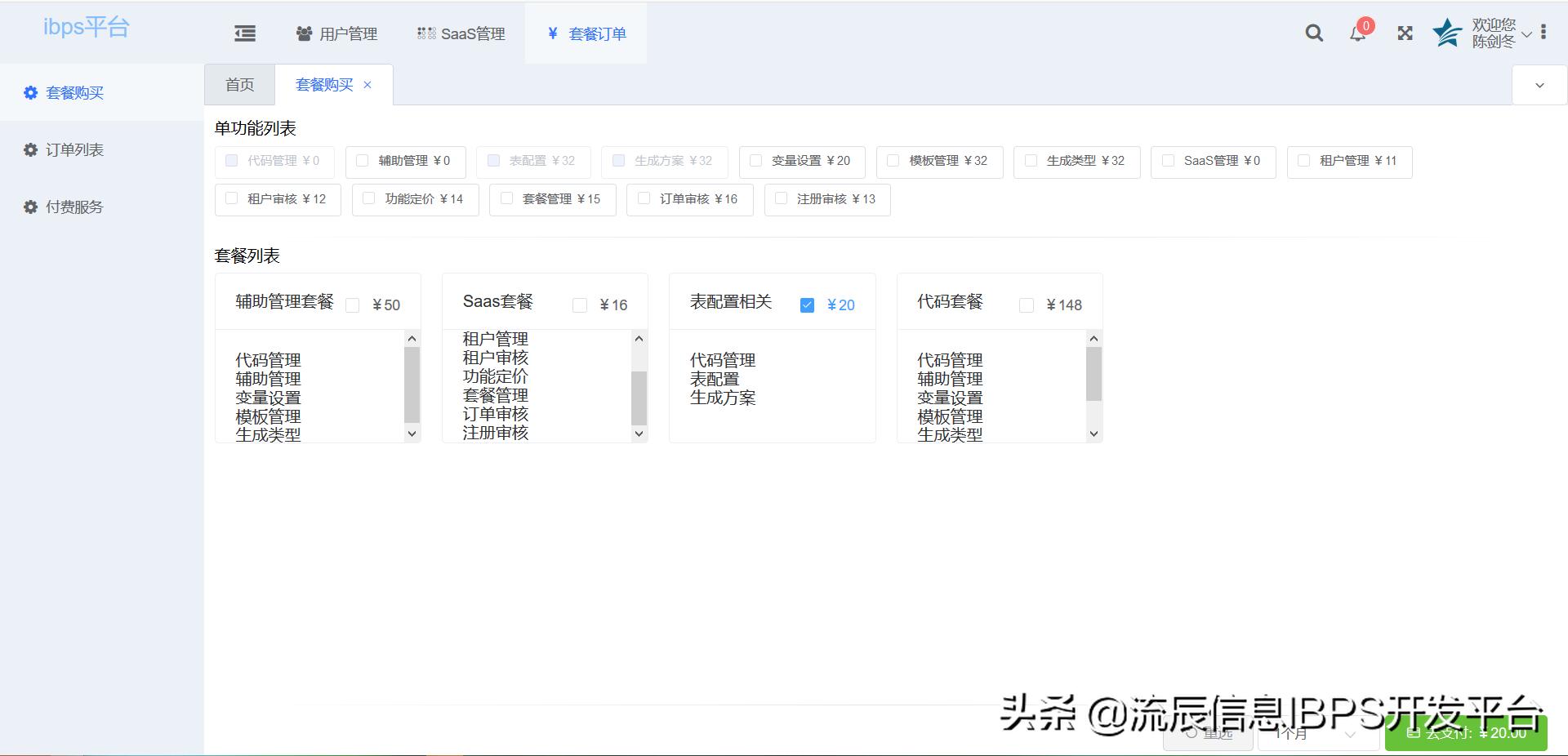The width and height of the screenshot is (1568, 756).
Task: Open the 1个月 duration dropdown
Action: (1316, 734)
